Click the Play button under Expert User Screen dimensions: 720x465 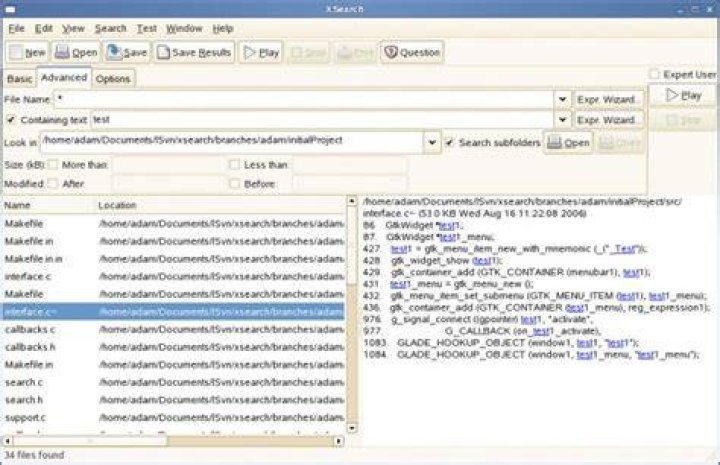point(683,95)
